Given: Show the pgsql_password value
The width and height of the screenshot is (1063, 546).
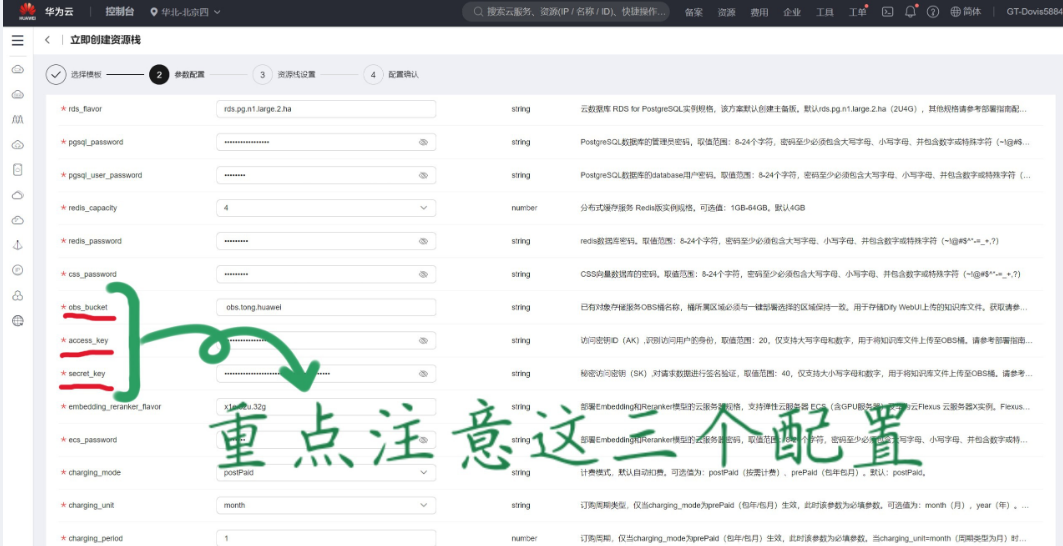Looking at the screenshot, I should [423, 142].
